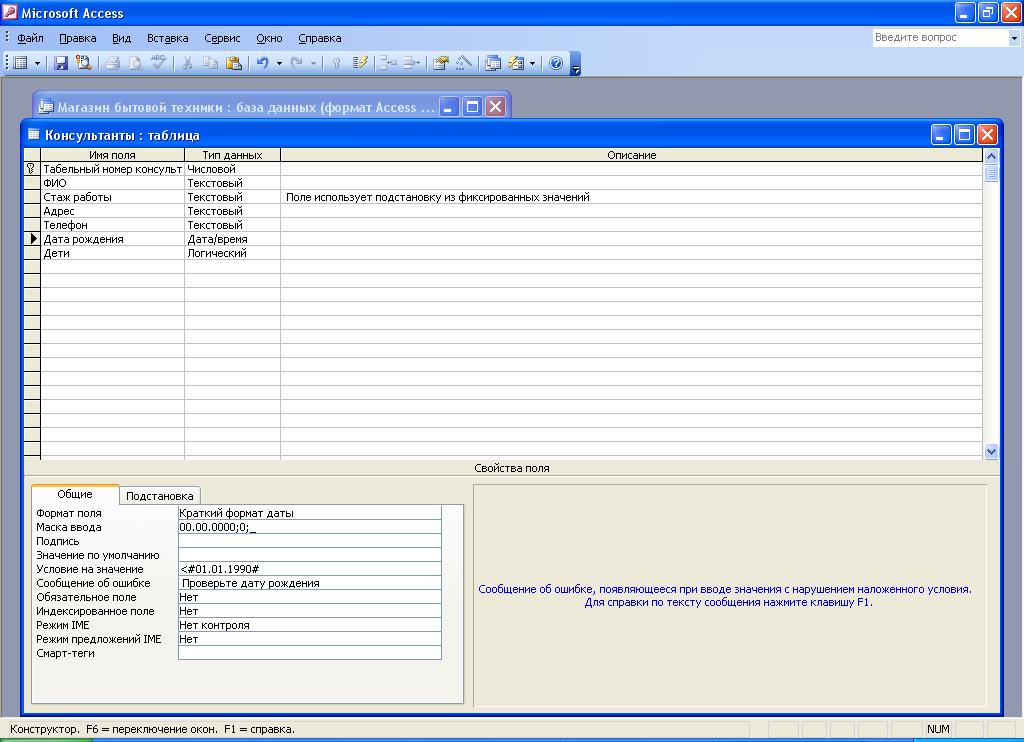Image resolution: width=1024 pixels, height=742 pixels.
Task: Click the 'Числовой' data type cell
Action: tap(232, 169)
